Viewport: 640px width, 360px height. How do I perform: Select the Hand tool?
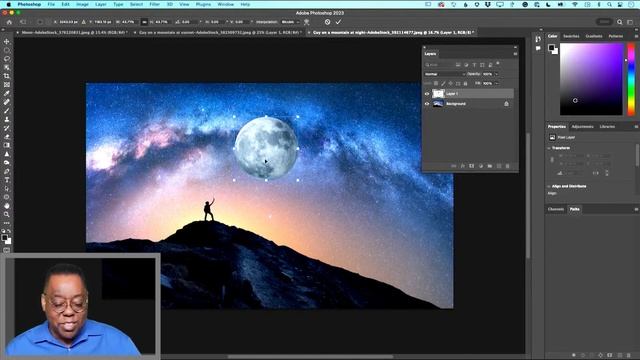click(7, 206)
